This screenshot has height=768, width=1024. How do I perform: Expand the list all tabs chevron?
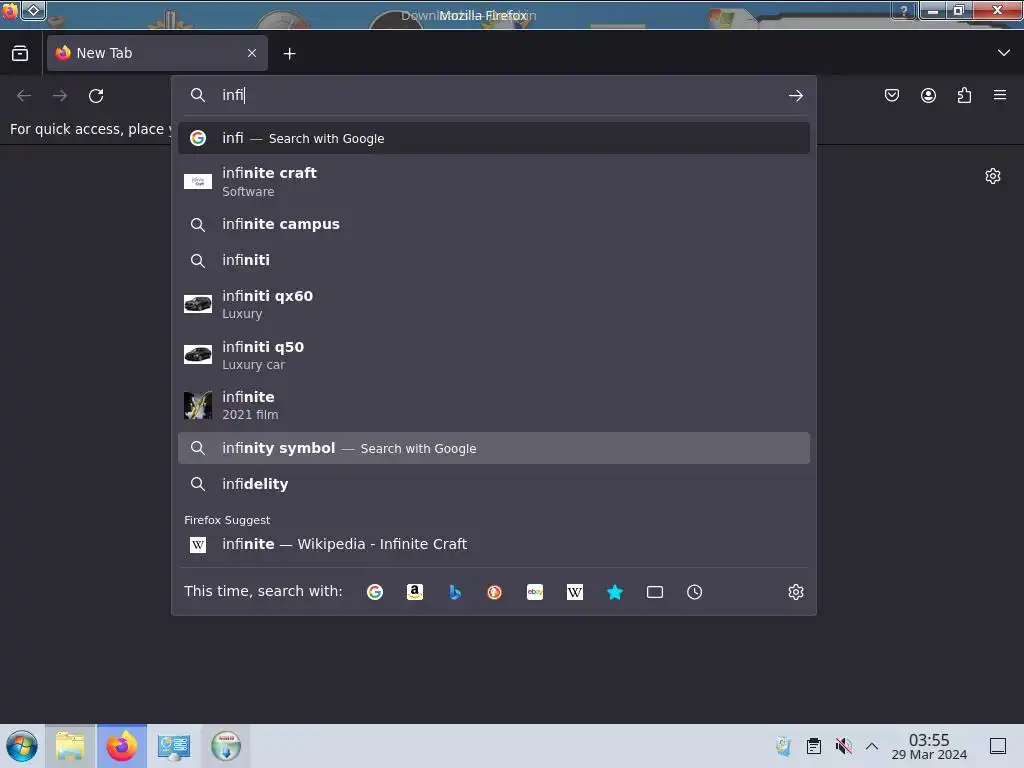1004,53
